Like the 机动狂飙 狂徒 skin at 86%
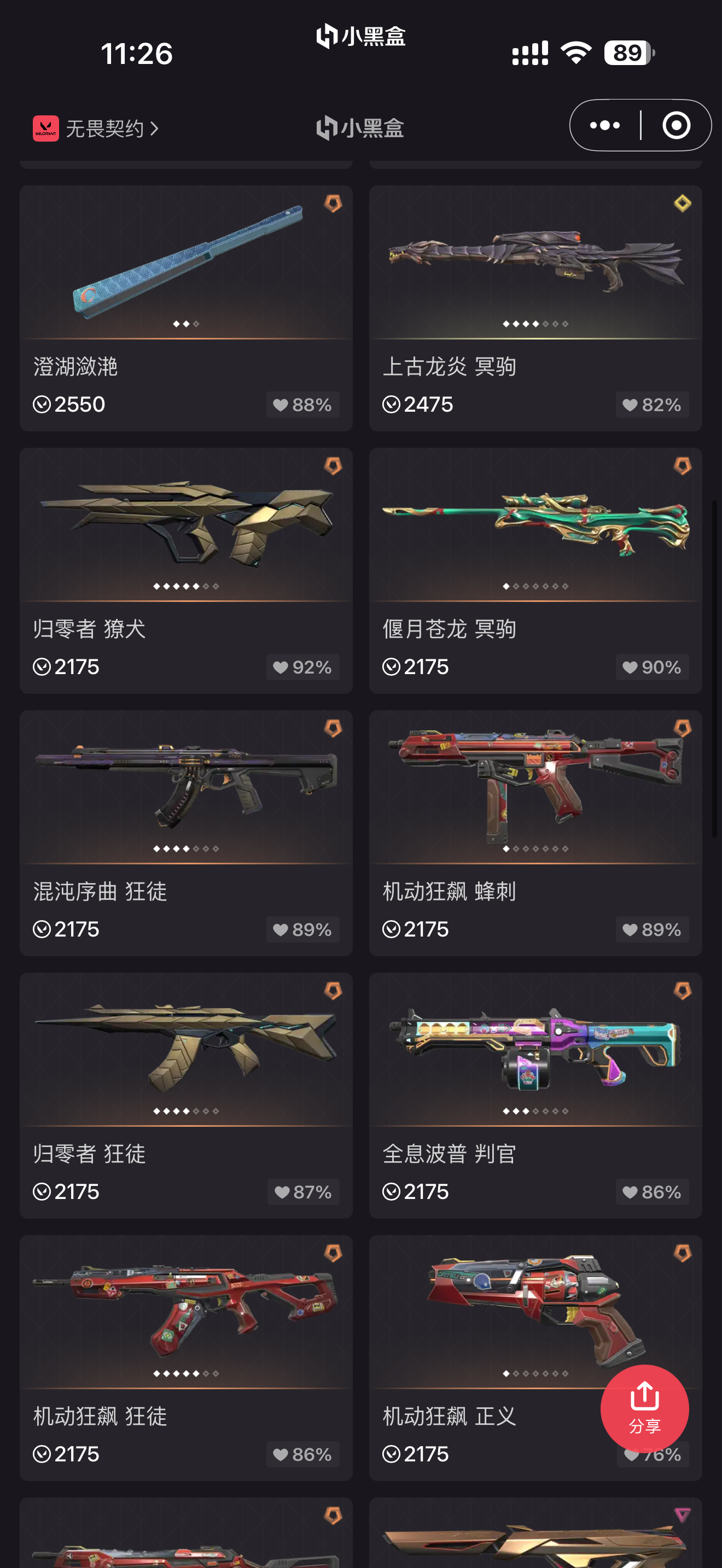 pos(302,1454)
